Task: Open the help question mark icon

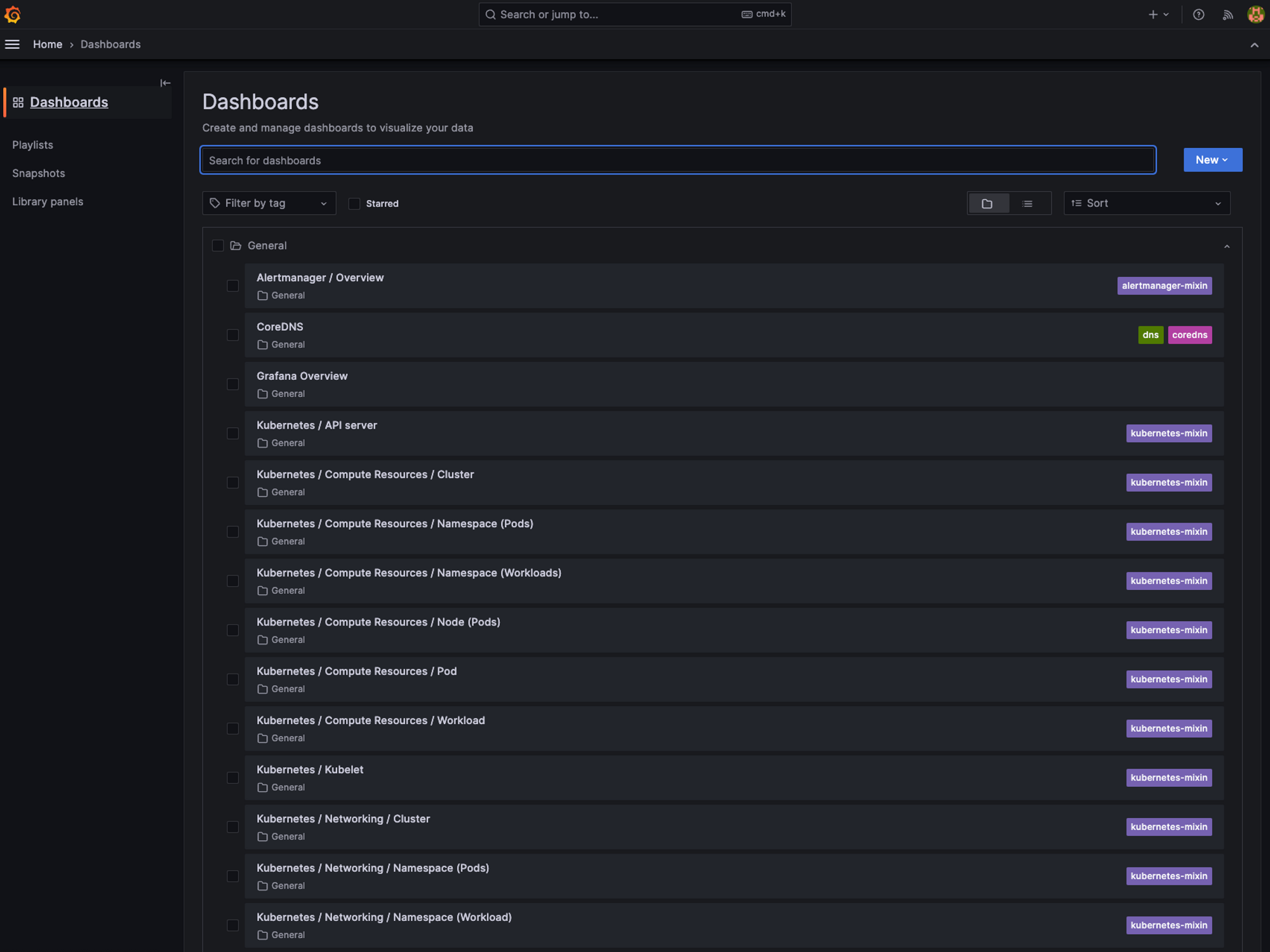Action: pyautogui.click(x=1198, y=15)
